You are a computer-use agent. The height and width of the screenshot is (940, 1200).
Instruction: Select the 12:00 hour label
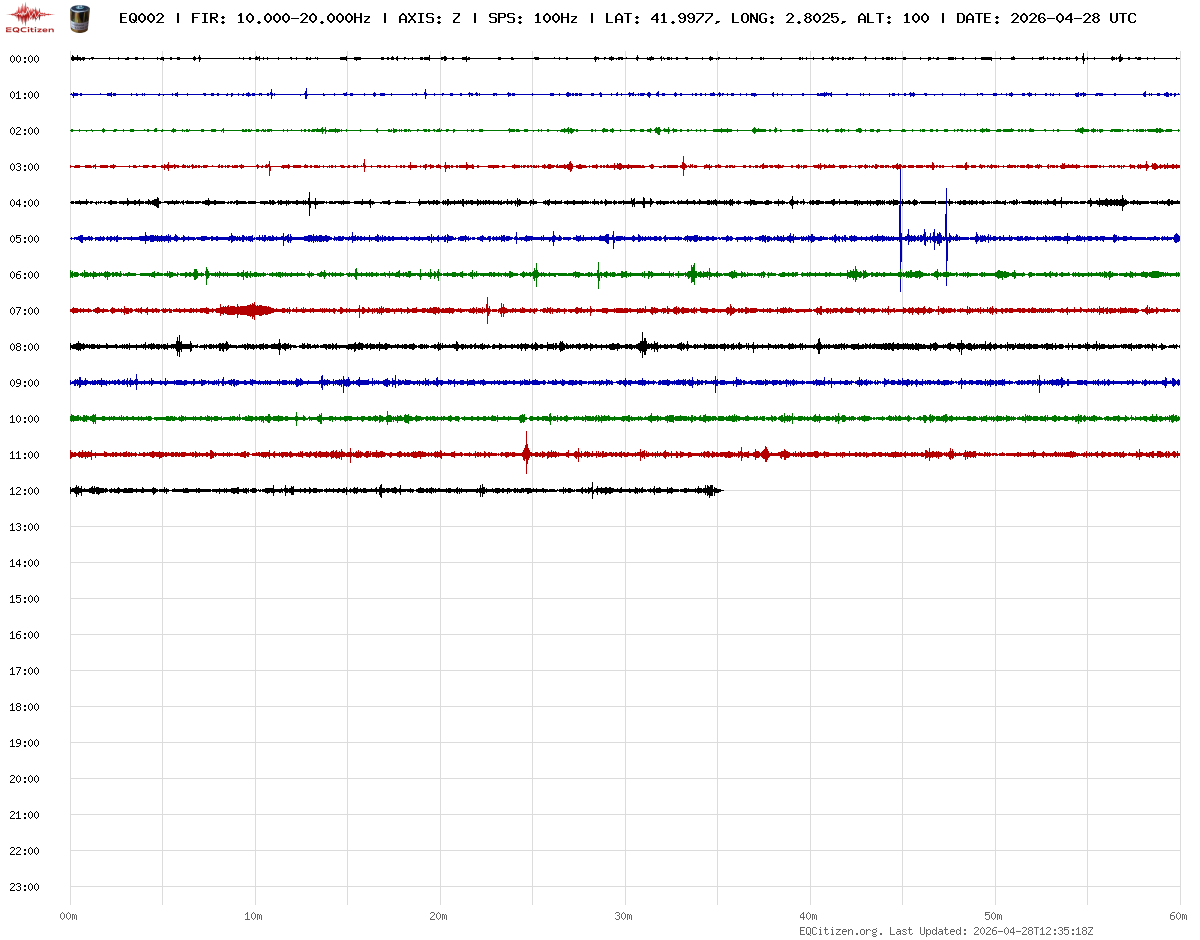point(24,491)
